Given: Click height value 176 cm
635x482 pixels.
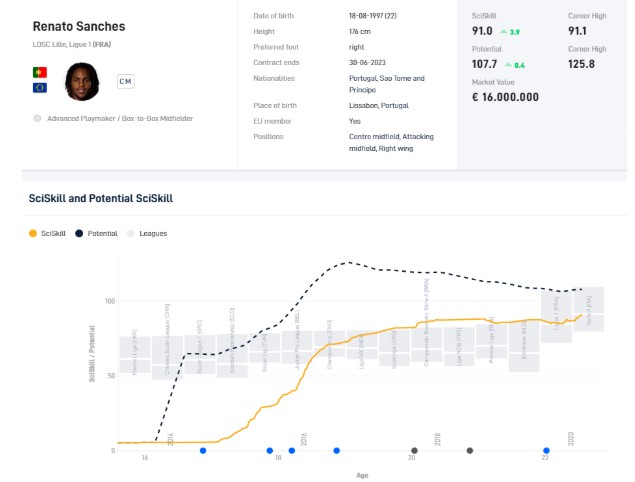Looking at the screenshot, I should coord(360,31).
